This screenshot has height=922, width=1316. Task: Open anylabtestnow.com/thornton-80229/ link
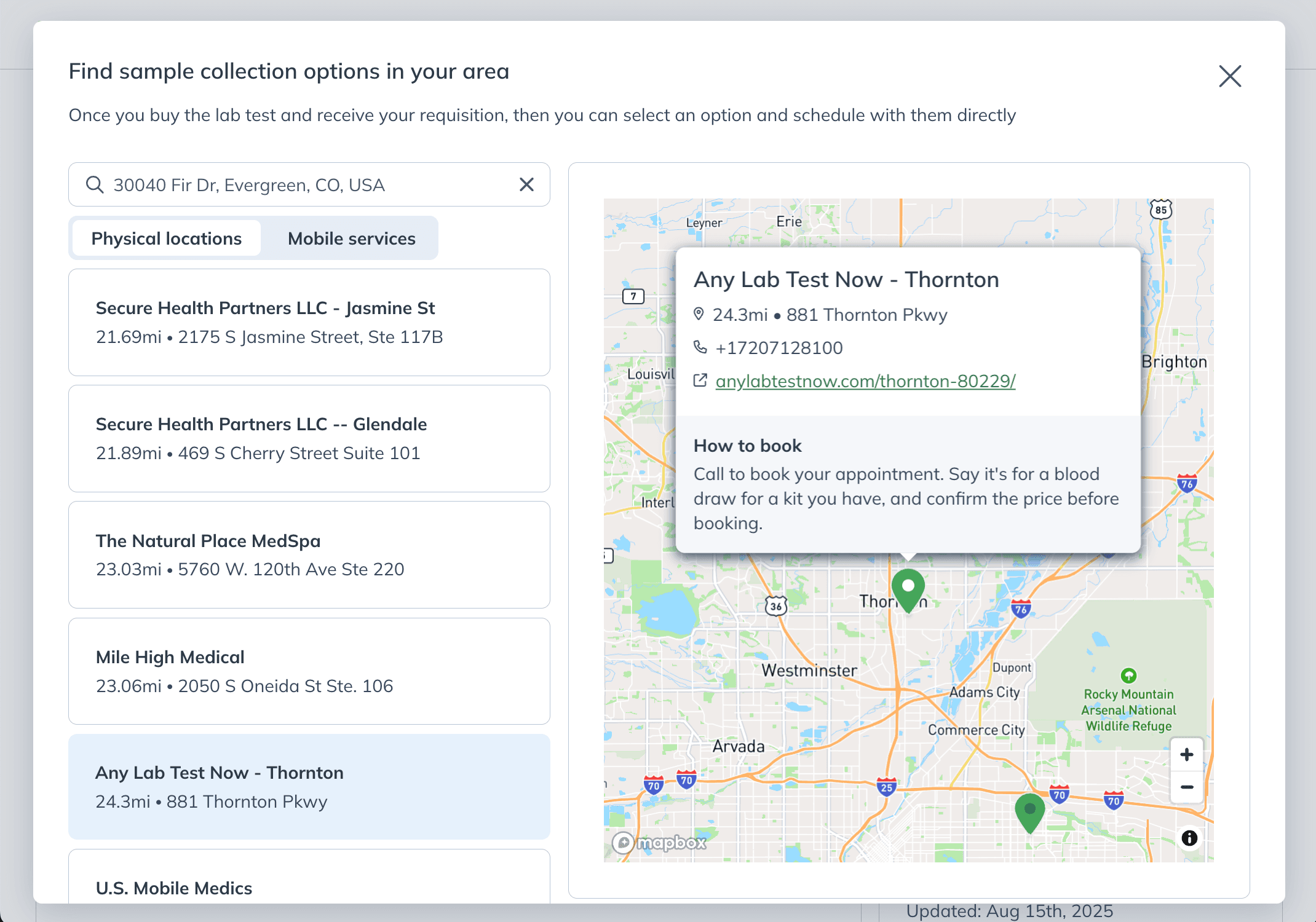pos(865,381)
